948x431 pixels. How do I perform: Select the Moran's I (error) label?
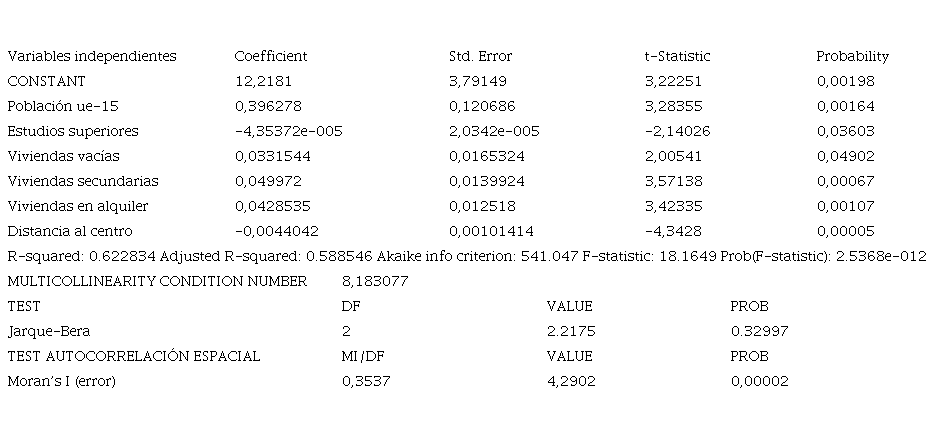coord(61,381)
